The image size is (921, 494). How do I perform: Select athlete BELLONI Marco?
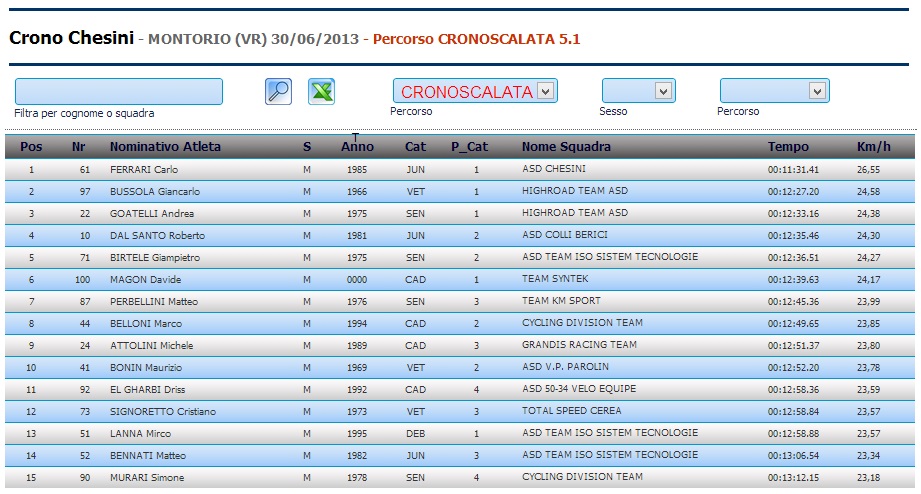pyautogui.click(x=146, y=324)
